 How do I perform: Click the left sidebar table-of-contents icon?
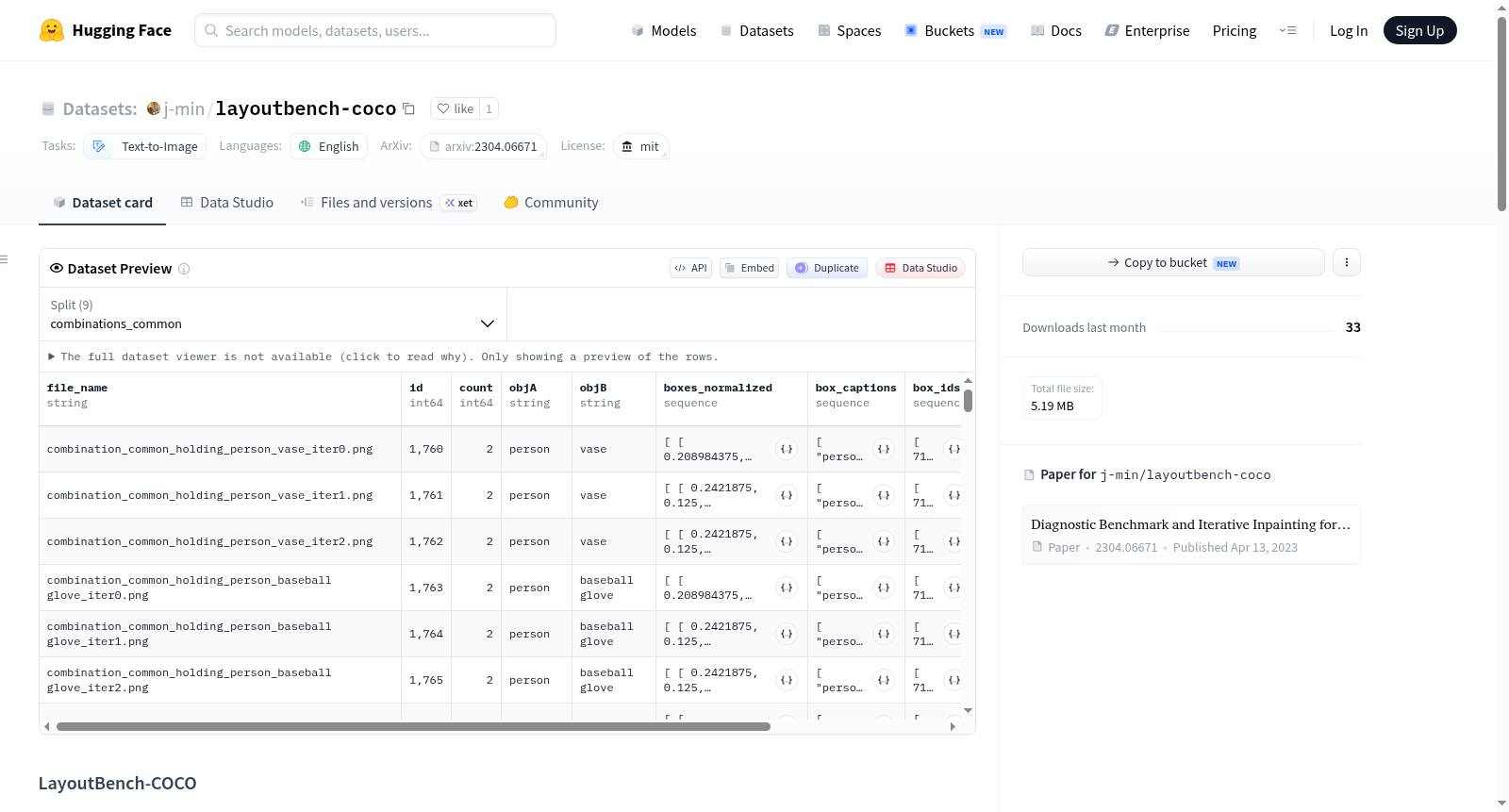tap(4, 259)
